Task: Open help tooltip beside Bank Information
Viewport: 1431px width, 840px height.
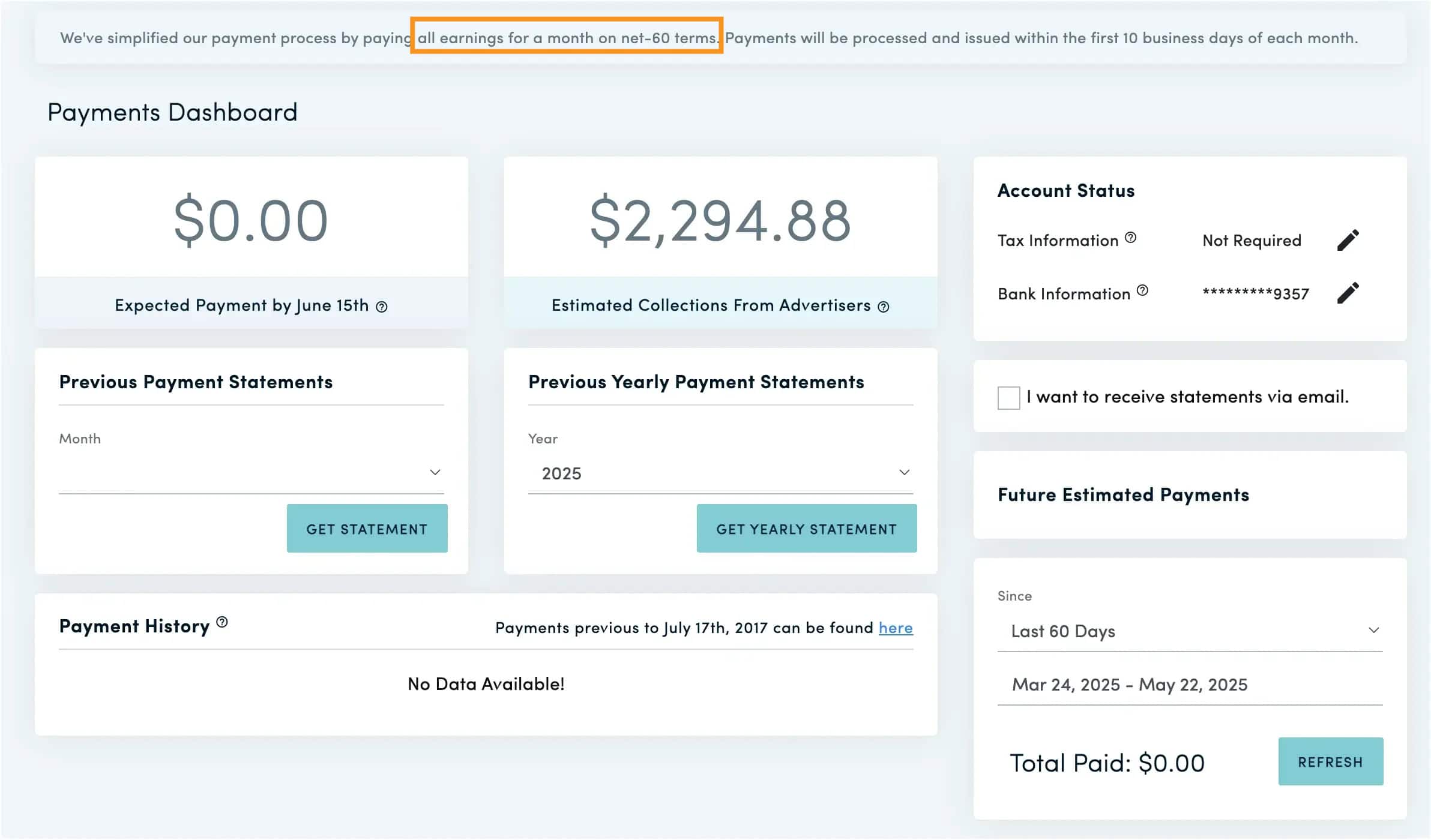Action: pyautogui.click(x=1142, y=290)
